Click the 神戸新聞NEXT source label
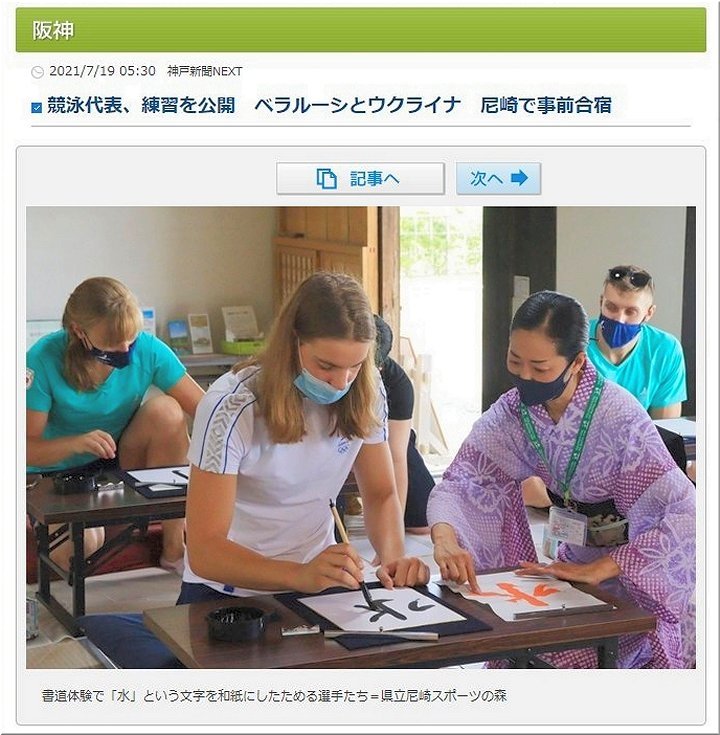The height and width of the screenshot is (735, 720). [205, 72]
